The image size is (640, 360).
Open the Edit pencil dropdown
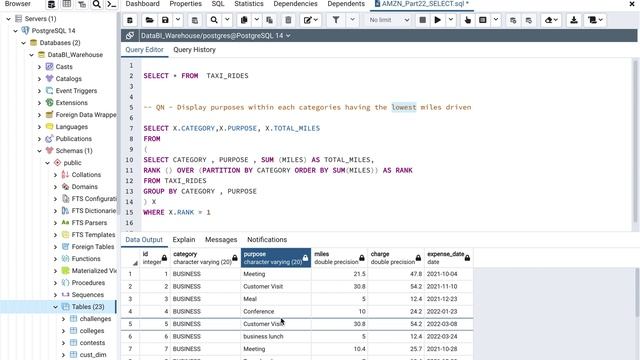311,20
